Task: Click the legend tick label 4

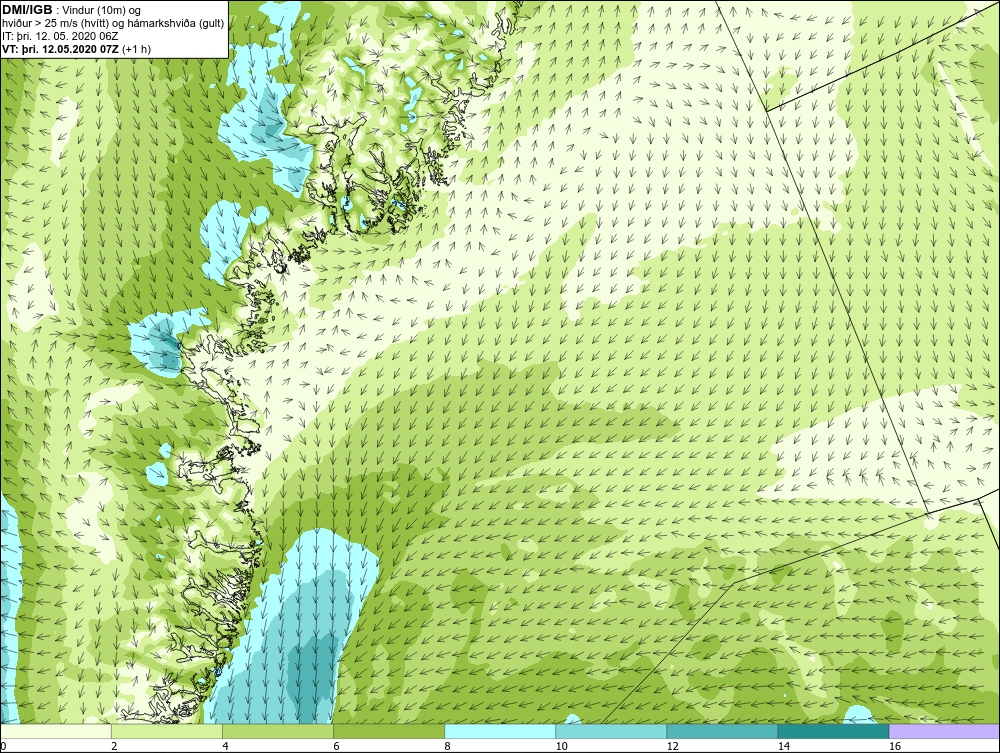Action: (x=225, y=746)
